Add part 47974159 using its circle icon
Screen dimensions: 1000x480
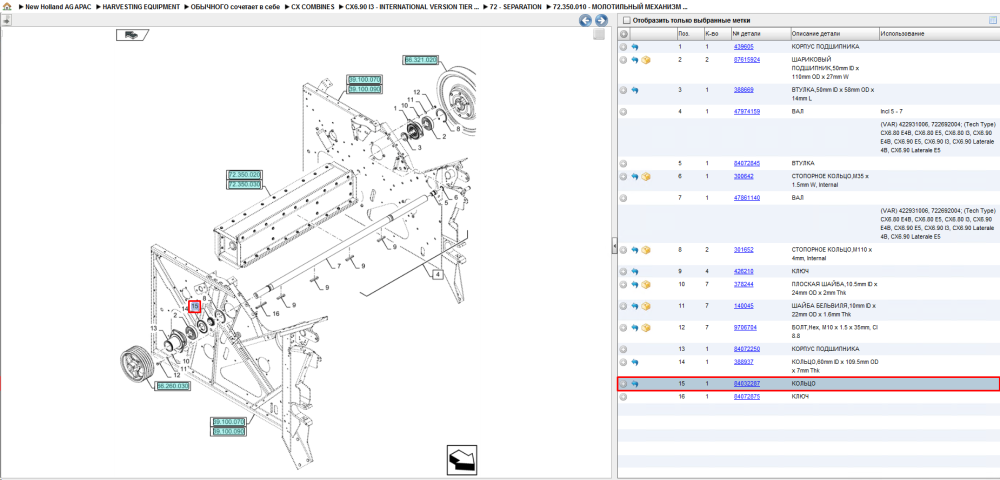coord(624,112)
